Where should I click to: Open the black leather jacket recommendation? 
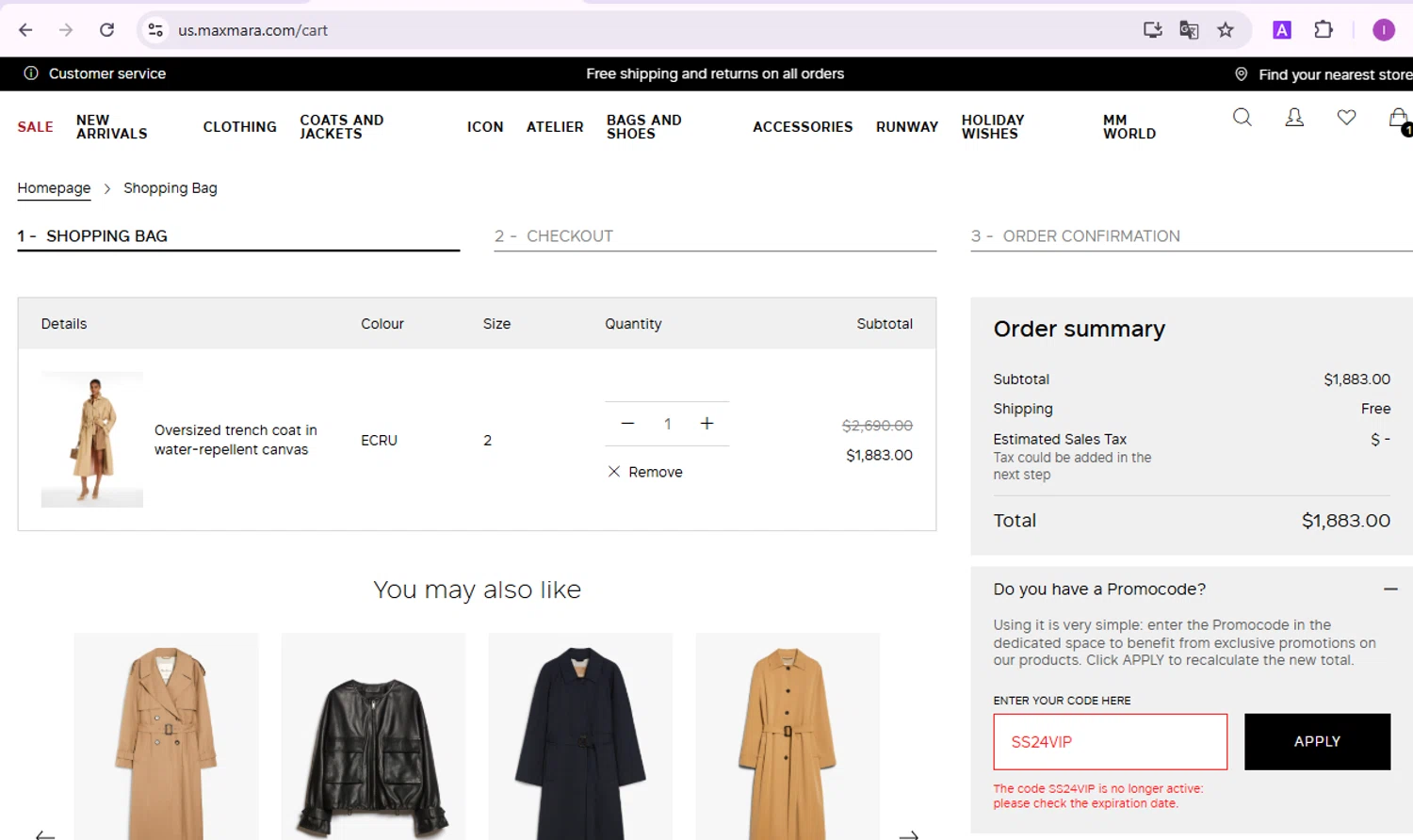coord(373,736)
